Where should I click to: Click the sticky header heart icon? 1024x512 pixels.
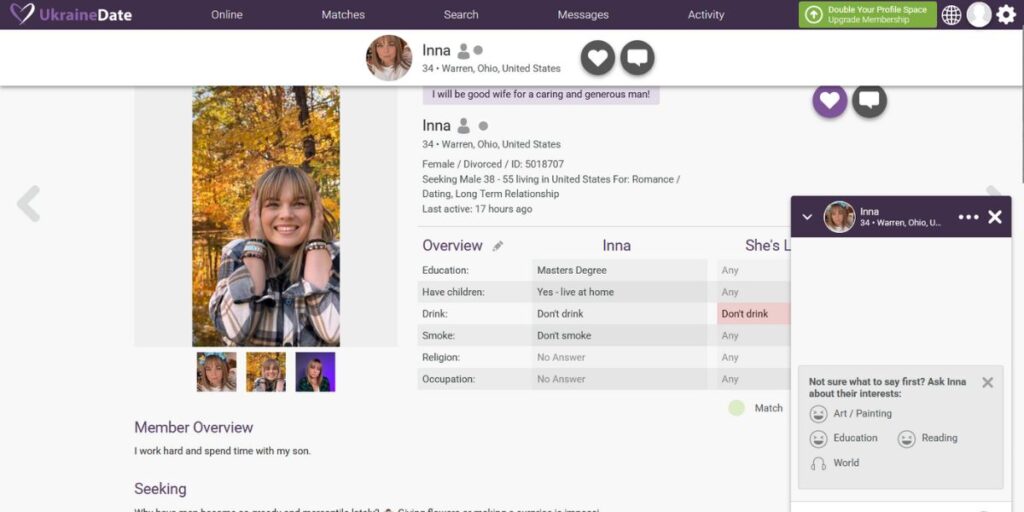598,57
